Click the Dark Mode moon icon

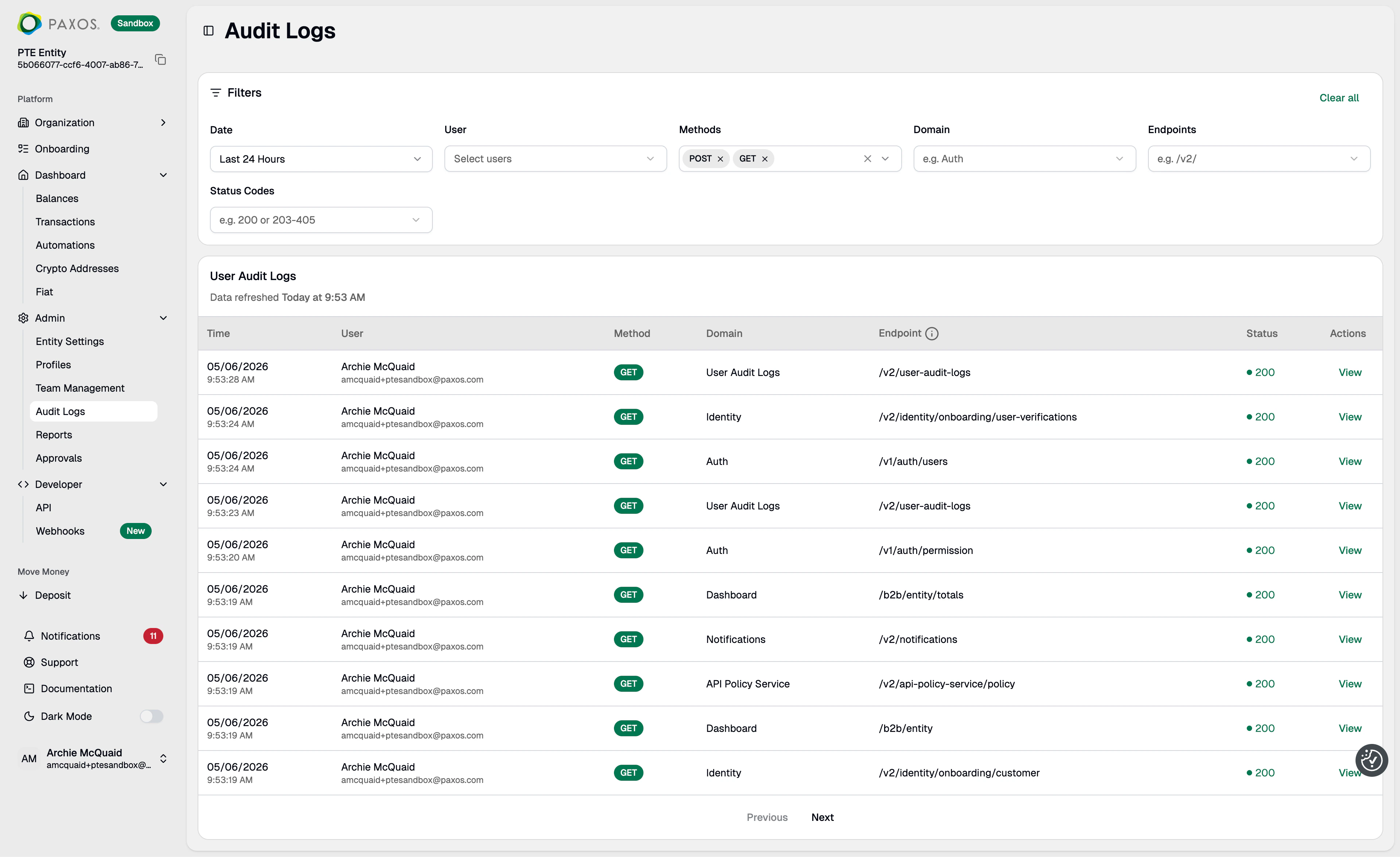click(29, 716)
